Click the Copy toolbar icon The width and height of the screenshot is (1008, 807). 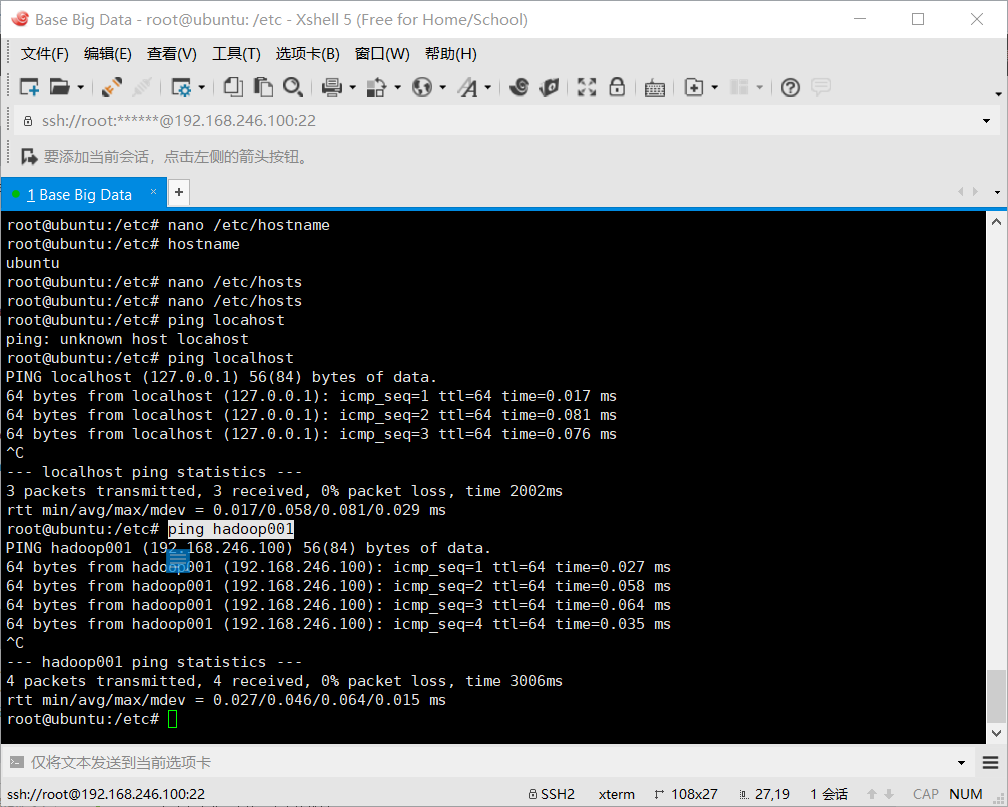click(233, 87)
